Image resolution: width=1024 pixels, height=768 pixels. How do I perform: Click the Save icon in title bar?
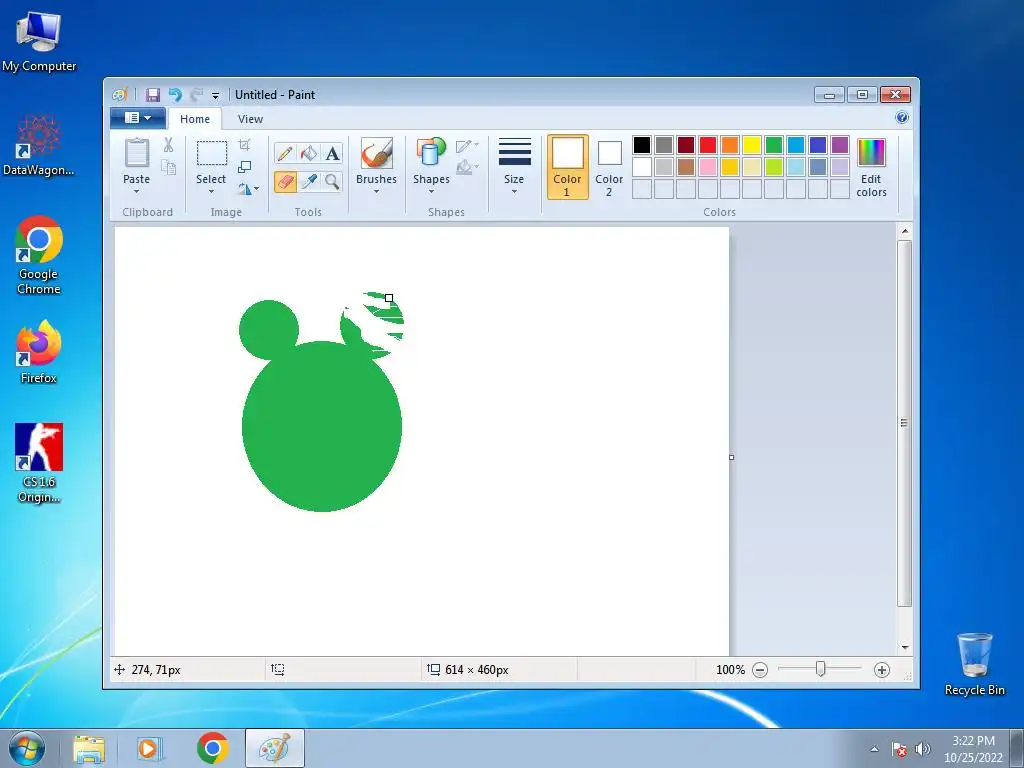point(153,95)
